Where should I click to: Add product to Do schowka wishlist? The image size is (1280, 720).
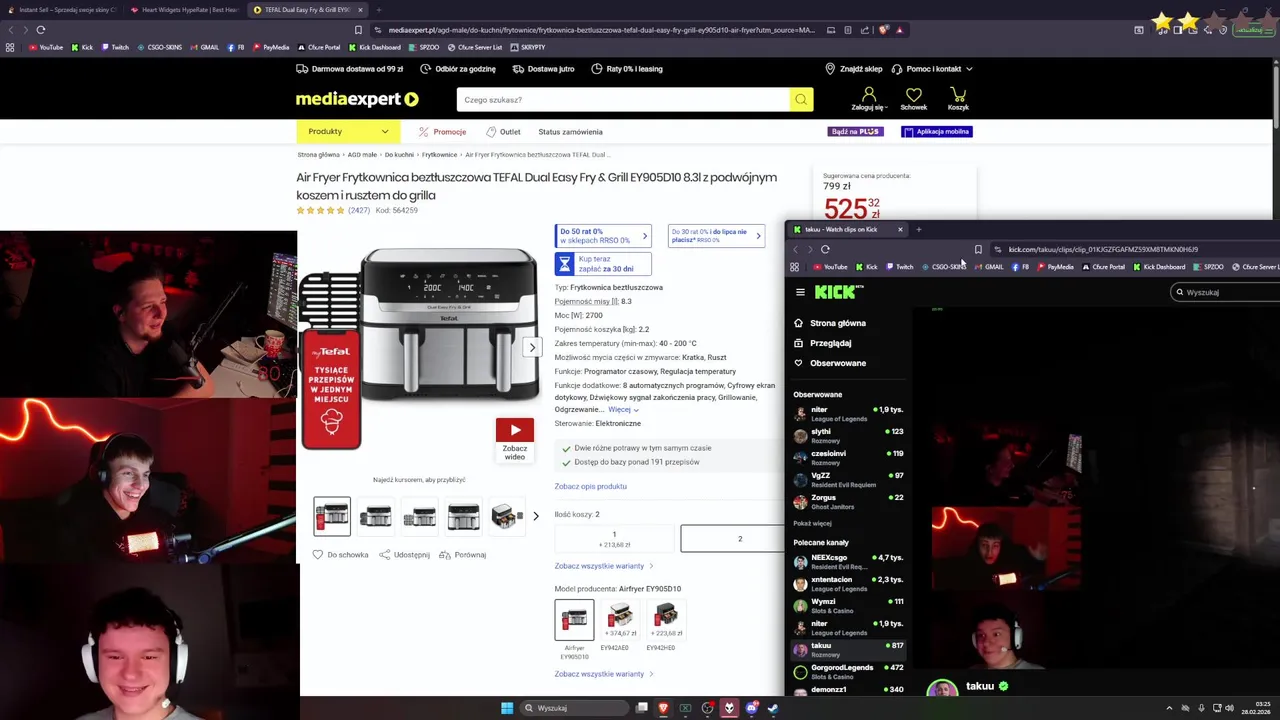point(341,555)
